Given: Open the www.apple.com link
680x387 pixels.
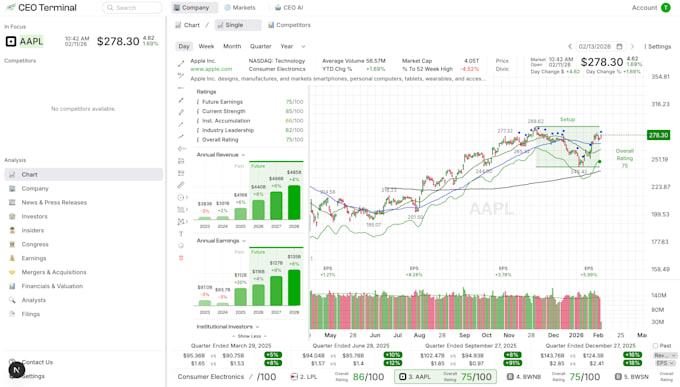Looking at the screenshot, I should 211,69.
